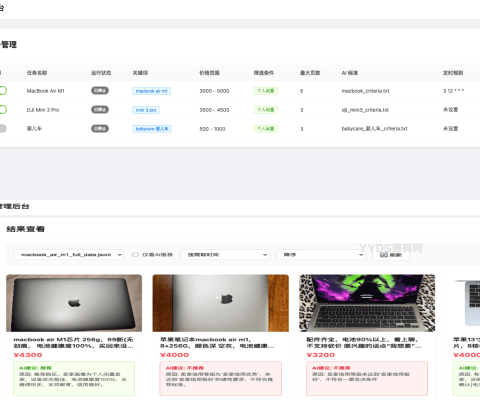Click the 个人闲置 tag in MacBook Air M1 row
The height and width of the screenshot is (400, 480).
coord(266,91)
